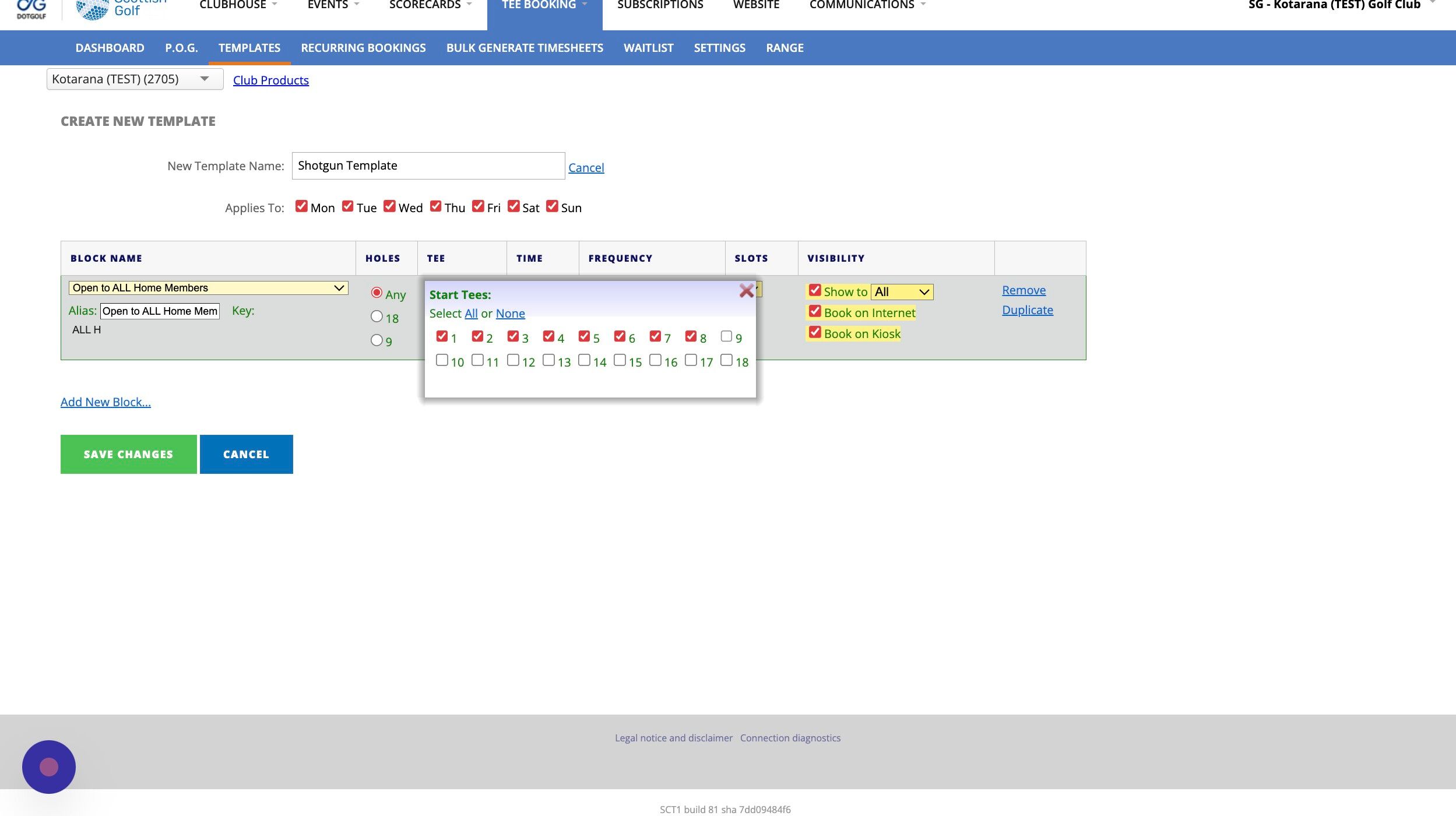Image resolution: width=1456 pixels, height=816 pixels.
Task: Close the Start Tees popup
Action: click(746, 291)
